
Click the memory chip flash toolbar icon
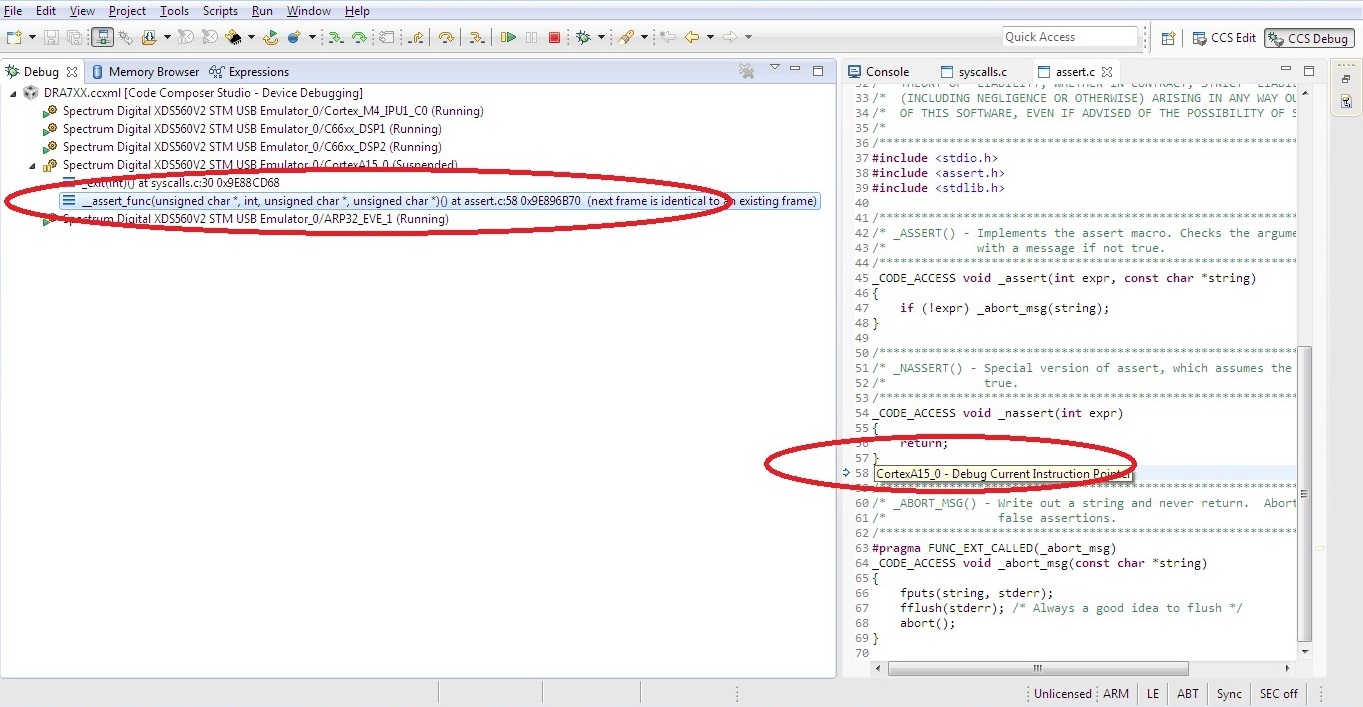pos(234,38)
